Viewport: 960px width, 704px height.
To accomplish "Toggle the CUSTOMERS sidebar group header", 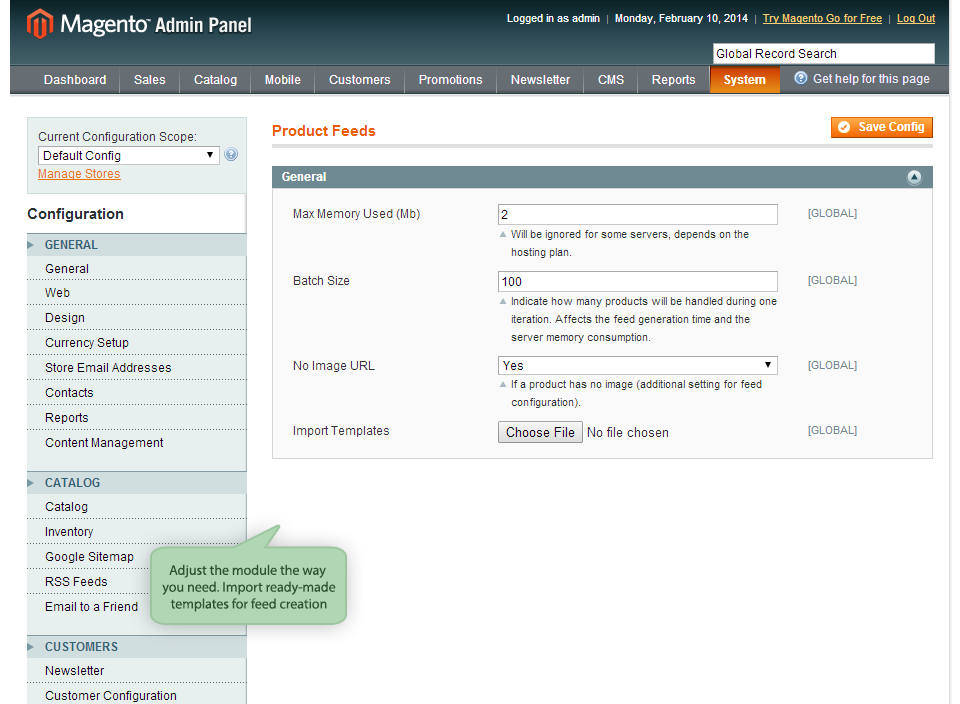I will click(137, 647).
